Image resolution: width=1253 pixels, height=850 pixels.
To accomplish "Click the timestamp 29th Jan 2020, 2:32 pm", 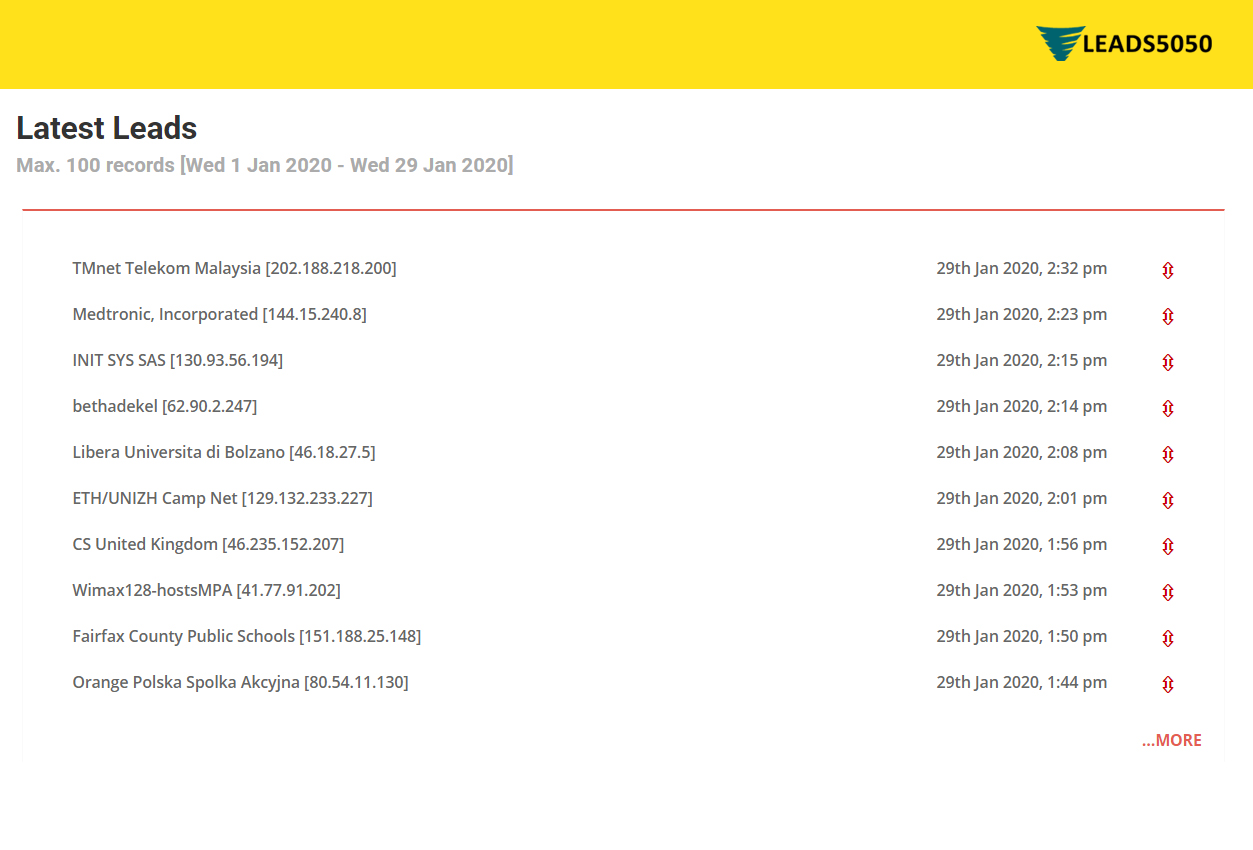I will pos(1021,268).
